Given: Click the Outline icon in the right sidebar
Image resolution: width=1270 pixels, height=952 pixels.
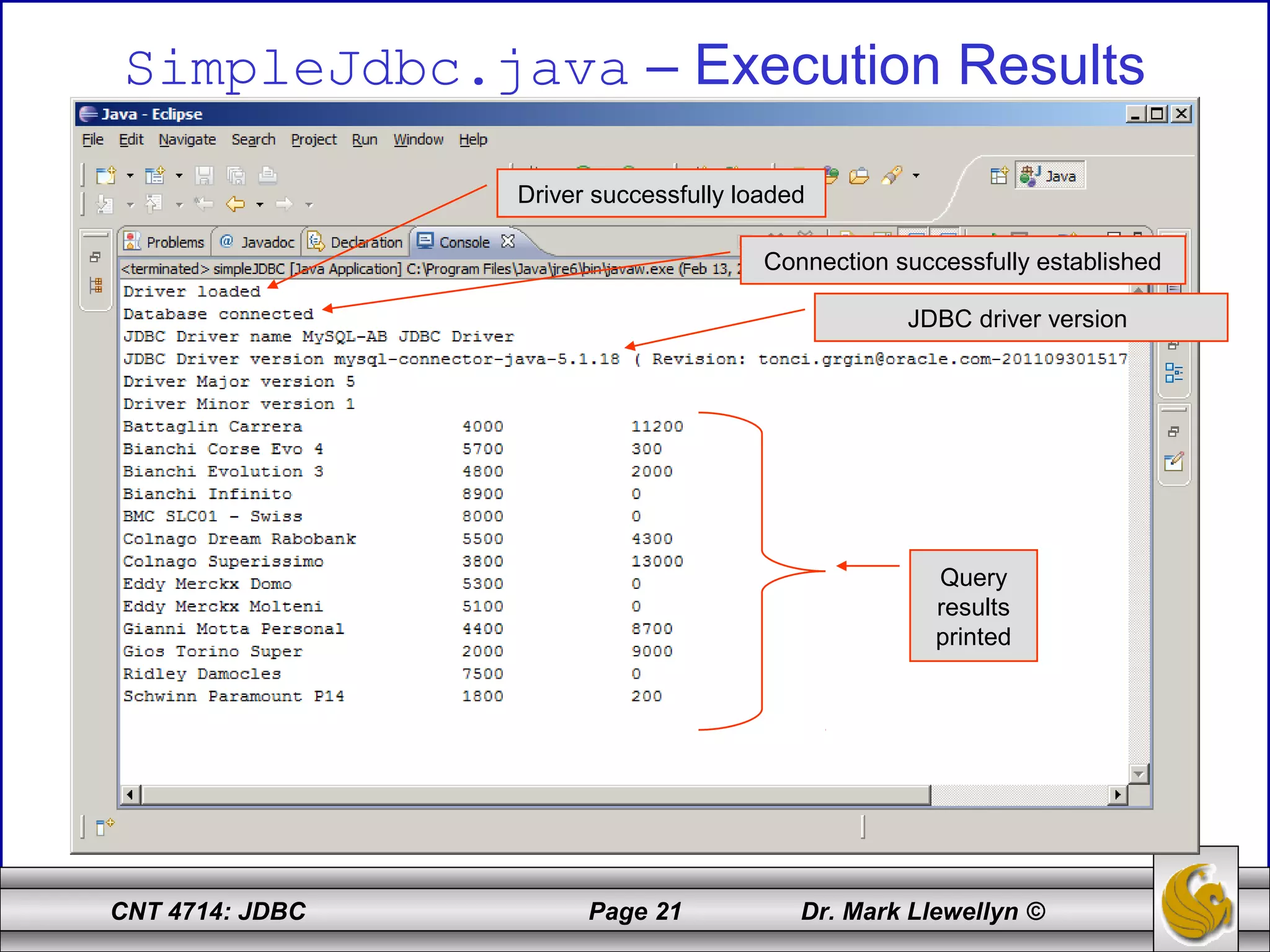Looking at the screenshot, I should tap(1173, 373).
